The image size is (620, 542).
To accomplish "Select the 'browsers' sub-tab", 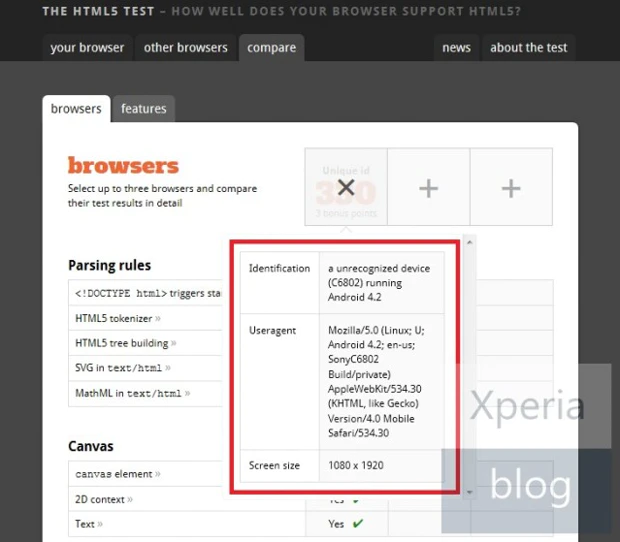I will (x=76, y=108).
